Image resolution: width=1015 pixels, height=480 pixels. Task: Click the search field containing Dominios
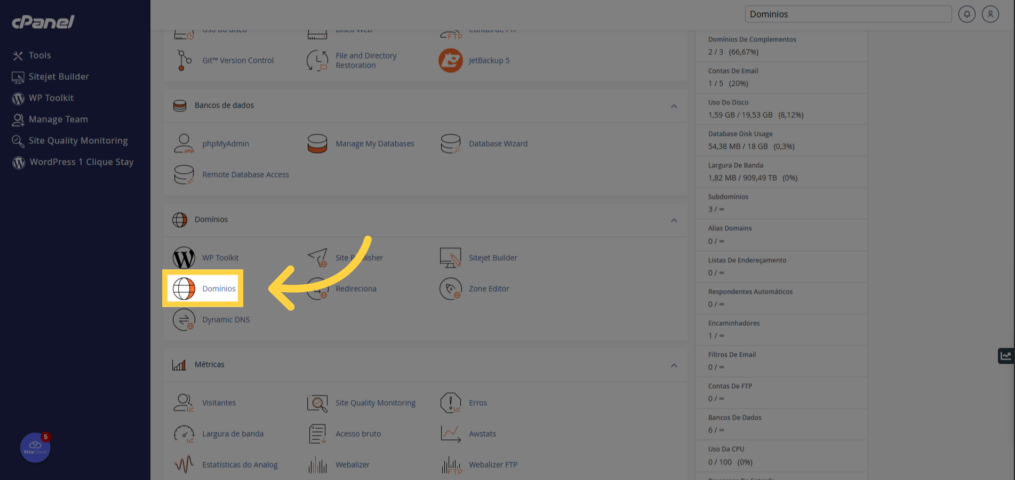(x=848, y=14)
